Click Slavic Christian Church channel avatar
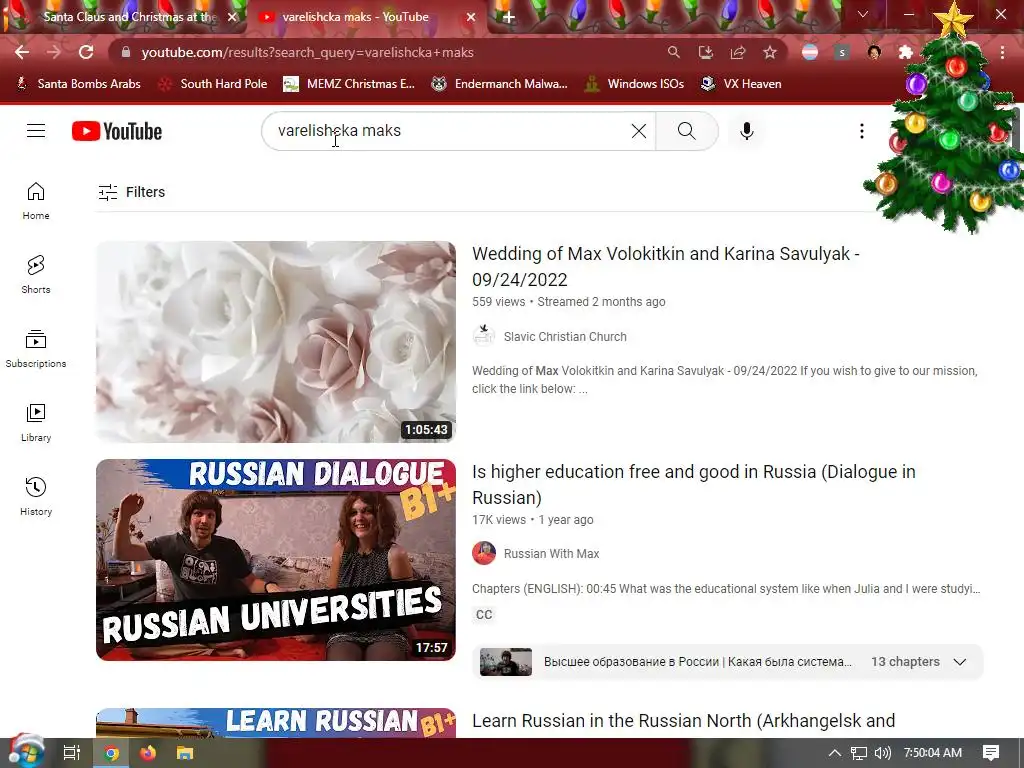The width and height of the screenshot is (1024, 768). tap(484, 336)
